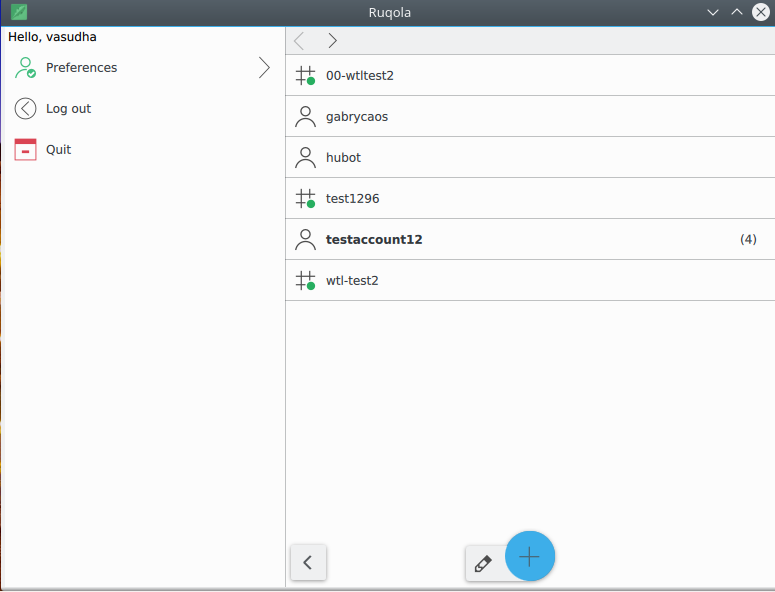Click the red Quit icon
This screenshot has width=775, height=592.
tap(26, 150)
